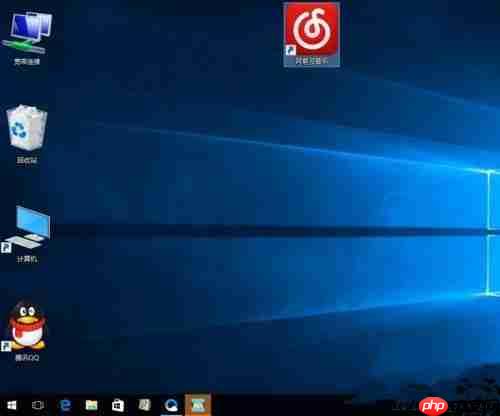Open Task View from the taskbar

38,405
